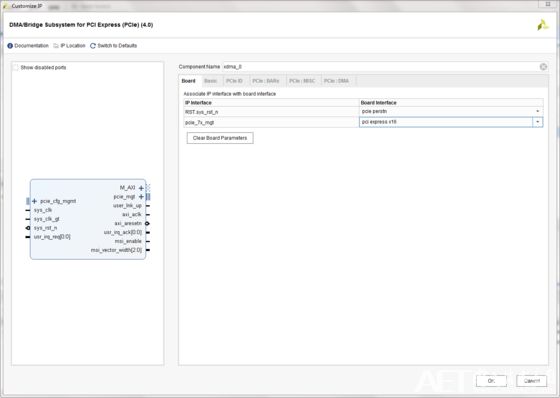Click the axi_aclk port label

pos(132,214)
